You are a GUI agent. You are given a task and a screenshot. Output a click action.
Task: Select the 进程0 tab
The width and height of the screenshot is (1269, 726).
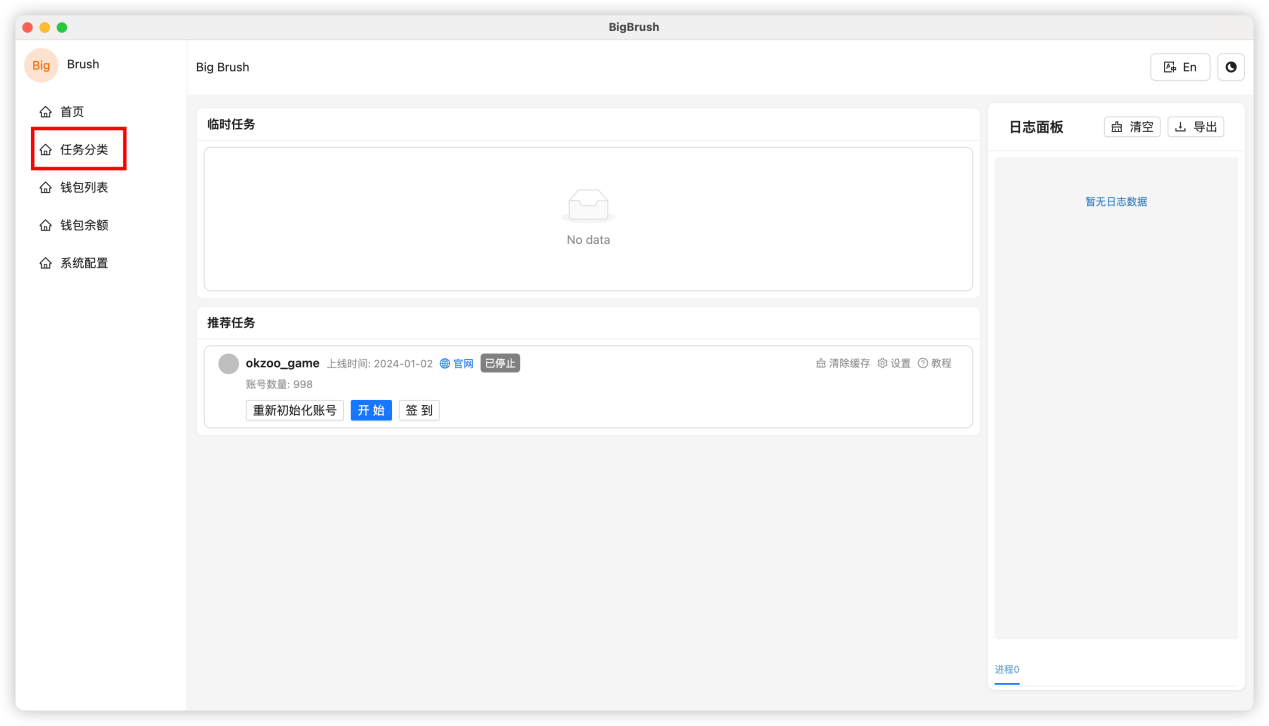(x=1007, y=670)
